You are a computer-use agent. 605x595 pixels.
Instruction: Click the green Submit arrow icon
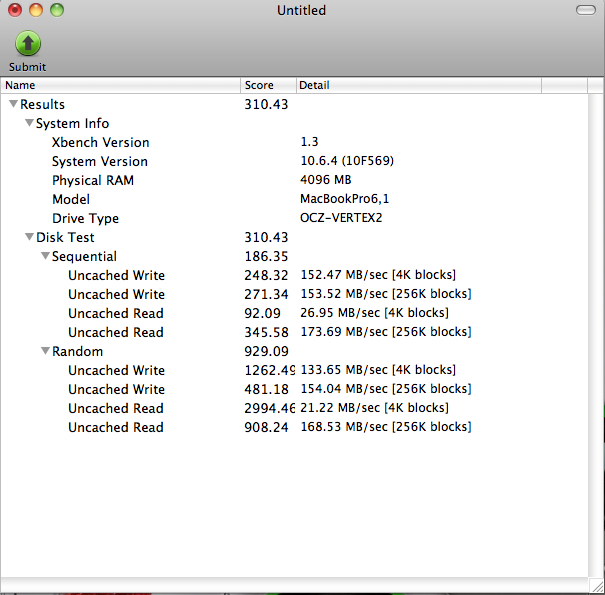(x=28, y=43)
